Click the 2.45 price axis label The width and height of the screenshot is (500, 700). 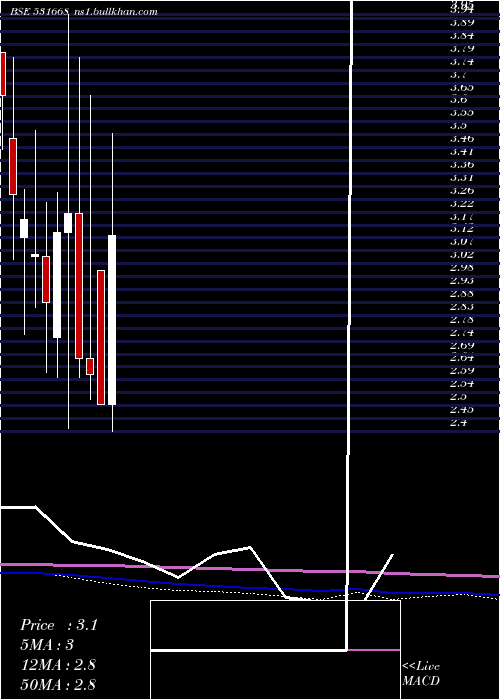click(462, 409)
